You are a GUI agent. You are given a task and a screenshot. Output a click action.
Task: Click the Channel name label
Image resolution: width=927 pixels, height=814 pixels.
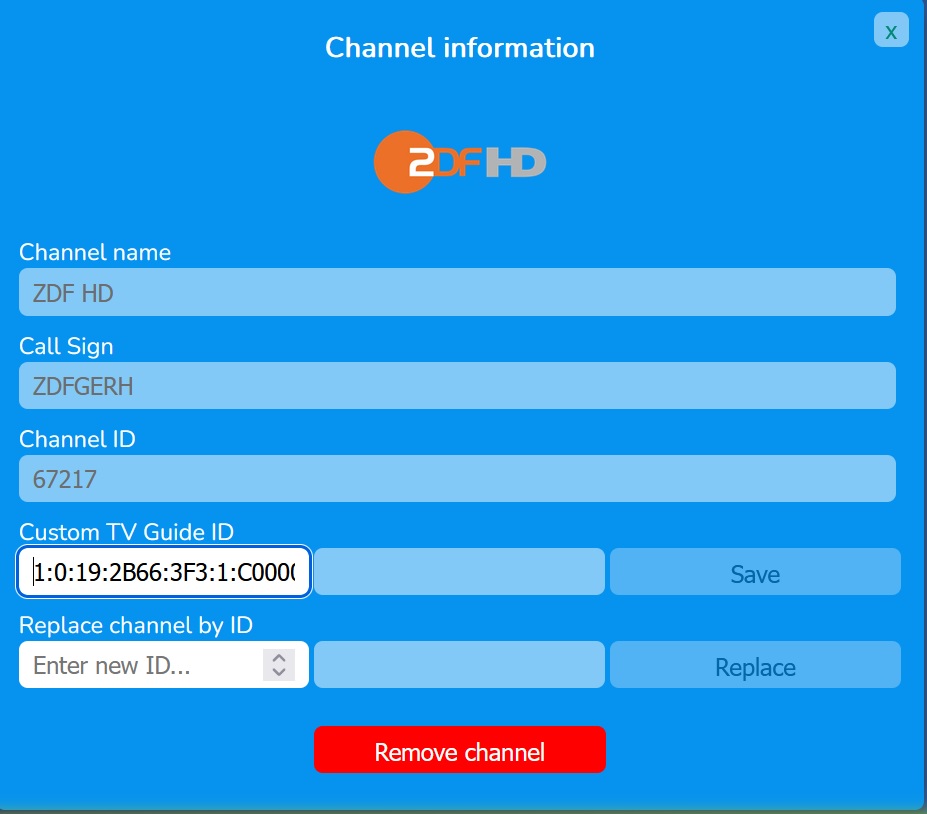coord(95,252)
